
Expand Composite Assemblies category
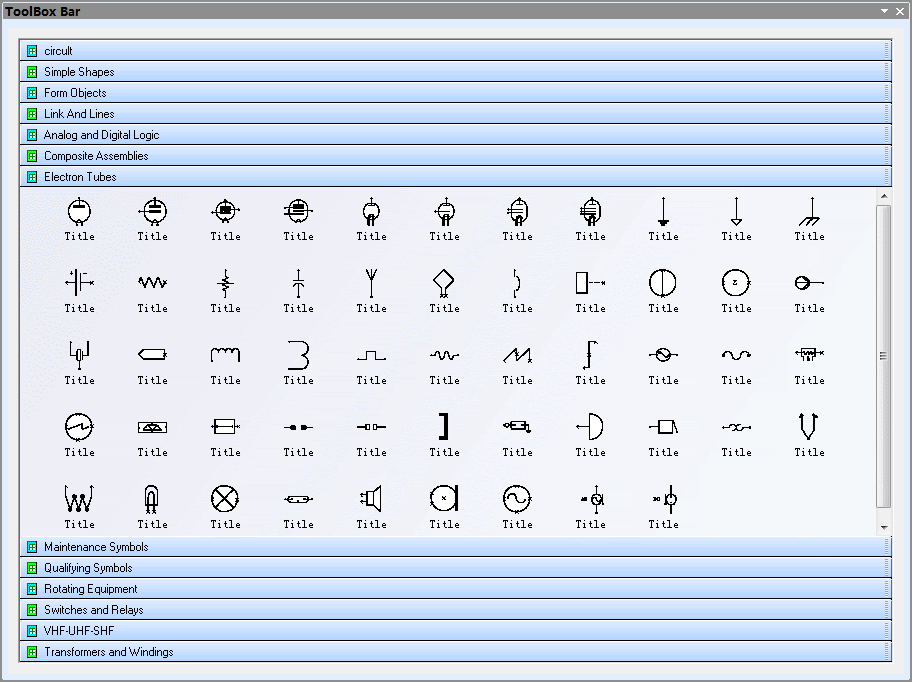[455, 155]
